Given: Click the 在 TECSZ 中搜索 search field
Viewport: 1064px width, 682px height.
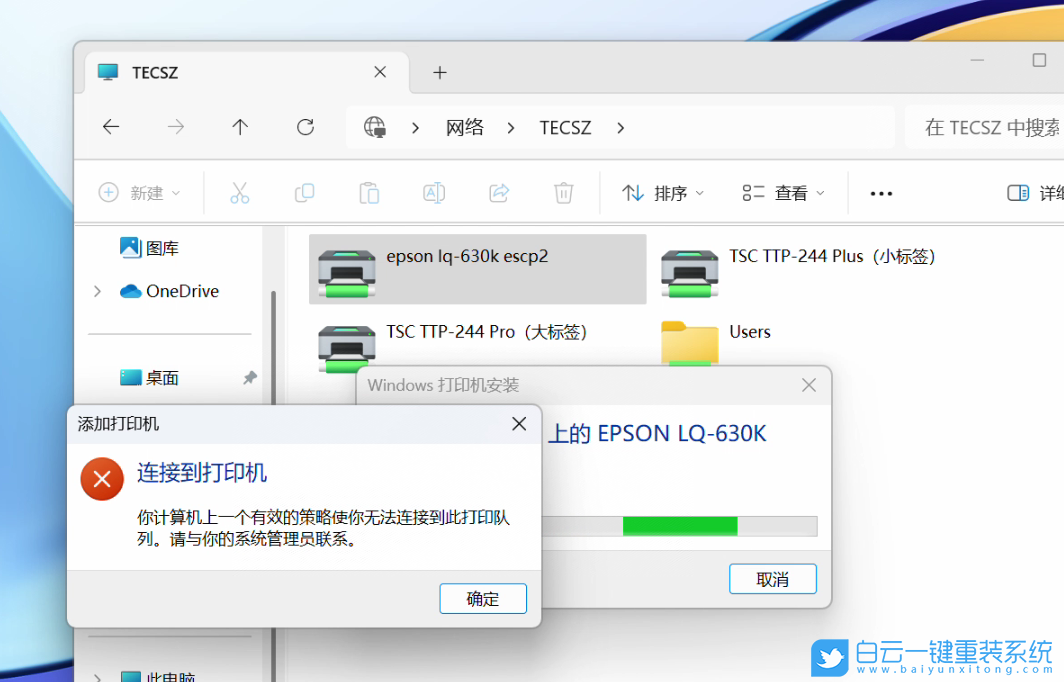Looking at the screenshot, I should pyautogui.click(x=988, y=127).
